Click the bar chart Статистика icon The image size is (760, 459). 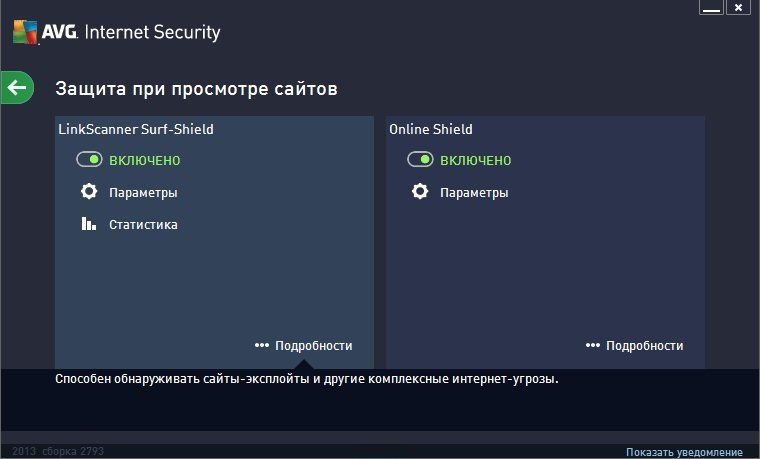coord(89,224)
